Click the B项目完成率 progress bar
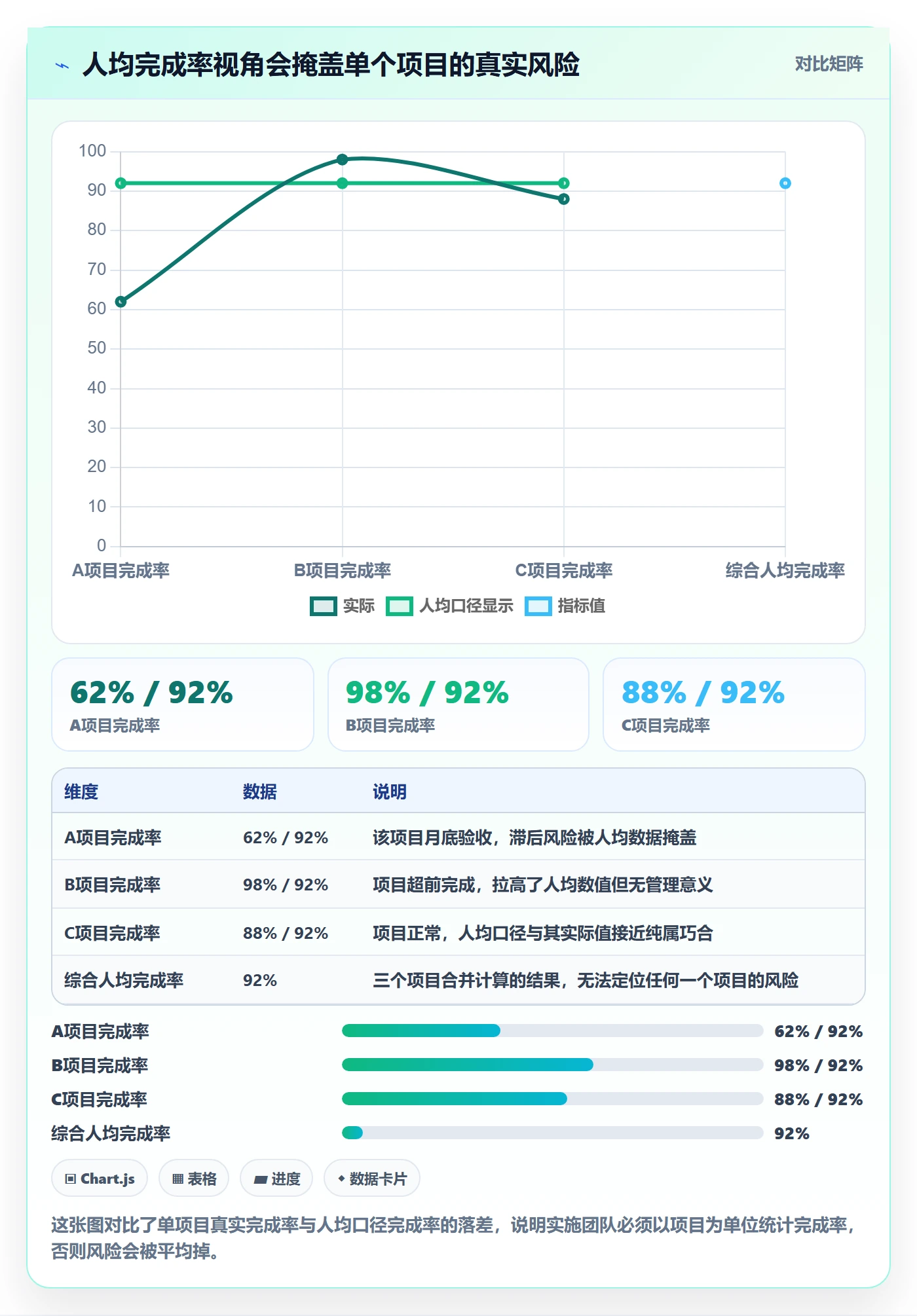Screen dimensions: 917x1316 553,1065
